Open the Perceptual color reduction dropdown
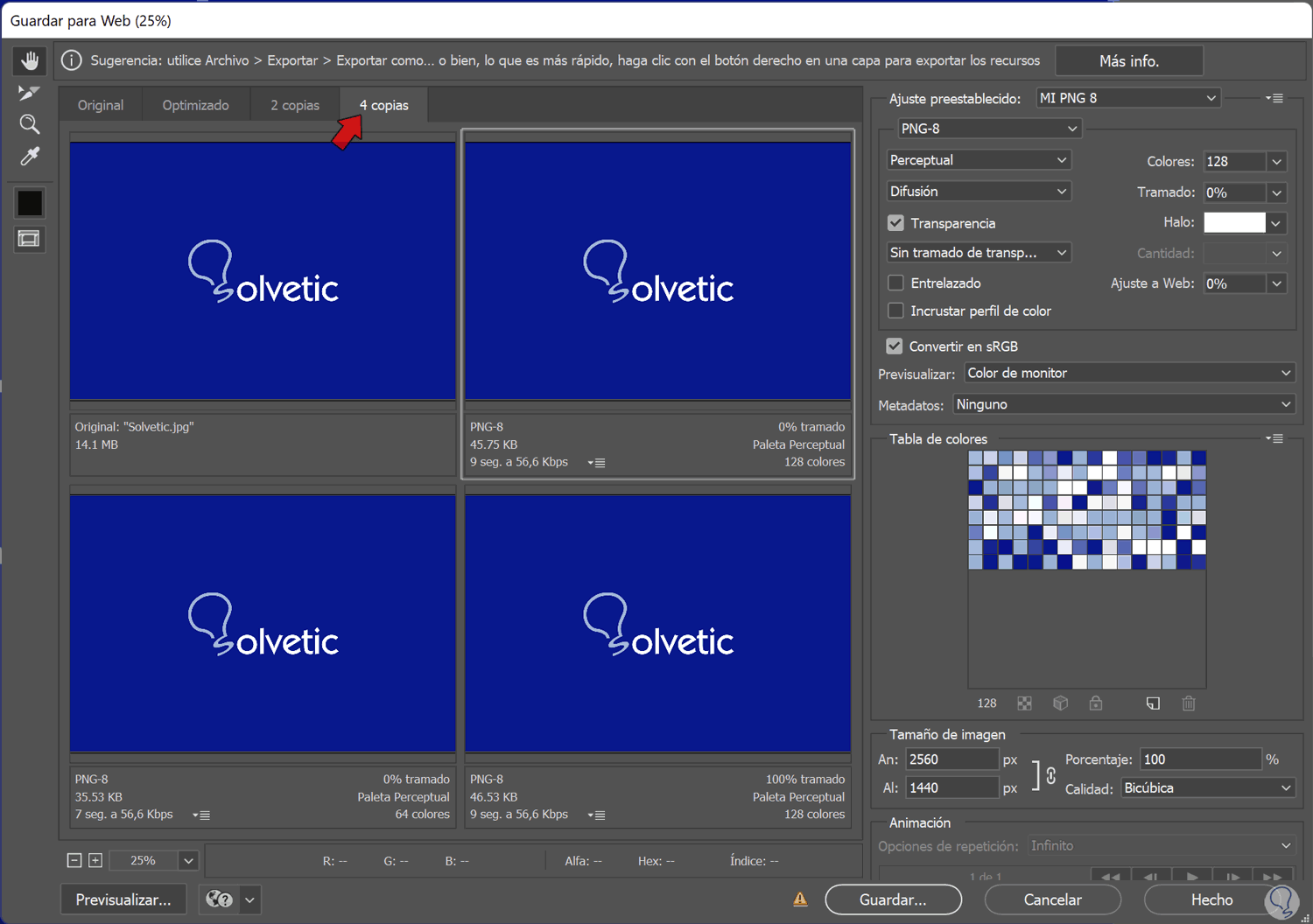This screenshot has height=924, width=1313. [979, 160]
